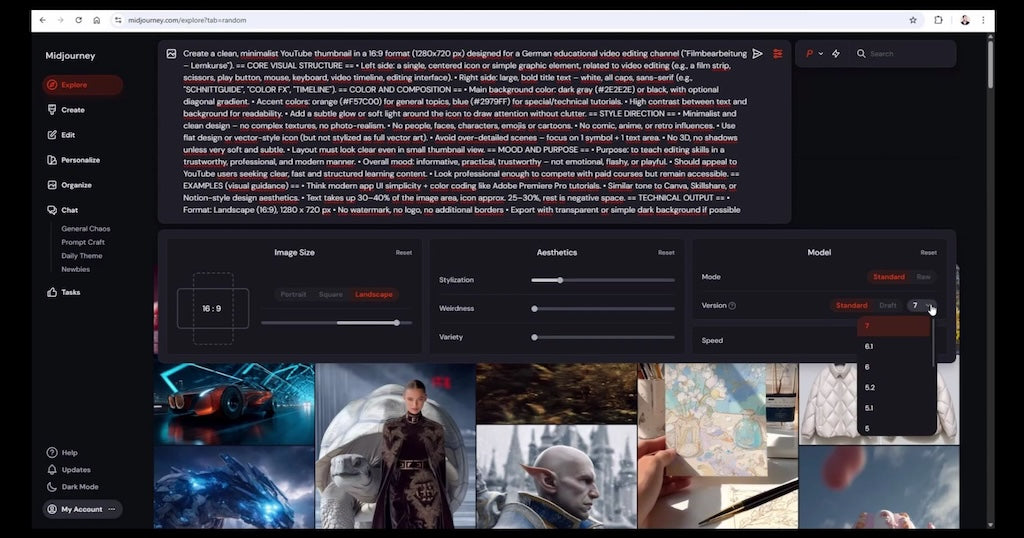Screen dimensions: 1024x538
Task: Reset the Aesthetics settings
Action: tap(666, 253)
